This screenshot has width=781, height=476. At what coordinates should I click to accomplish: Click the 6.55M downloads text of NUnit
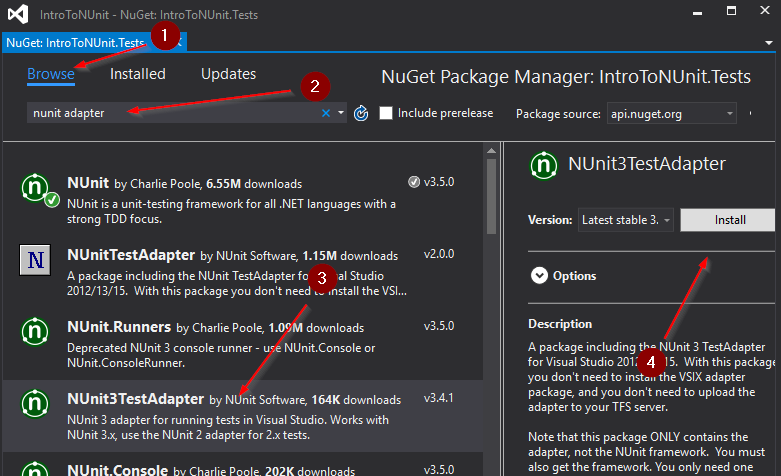pyautogui.click(x=254, y=184)
